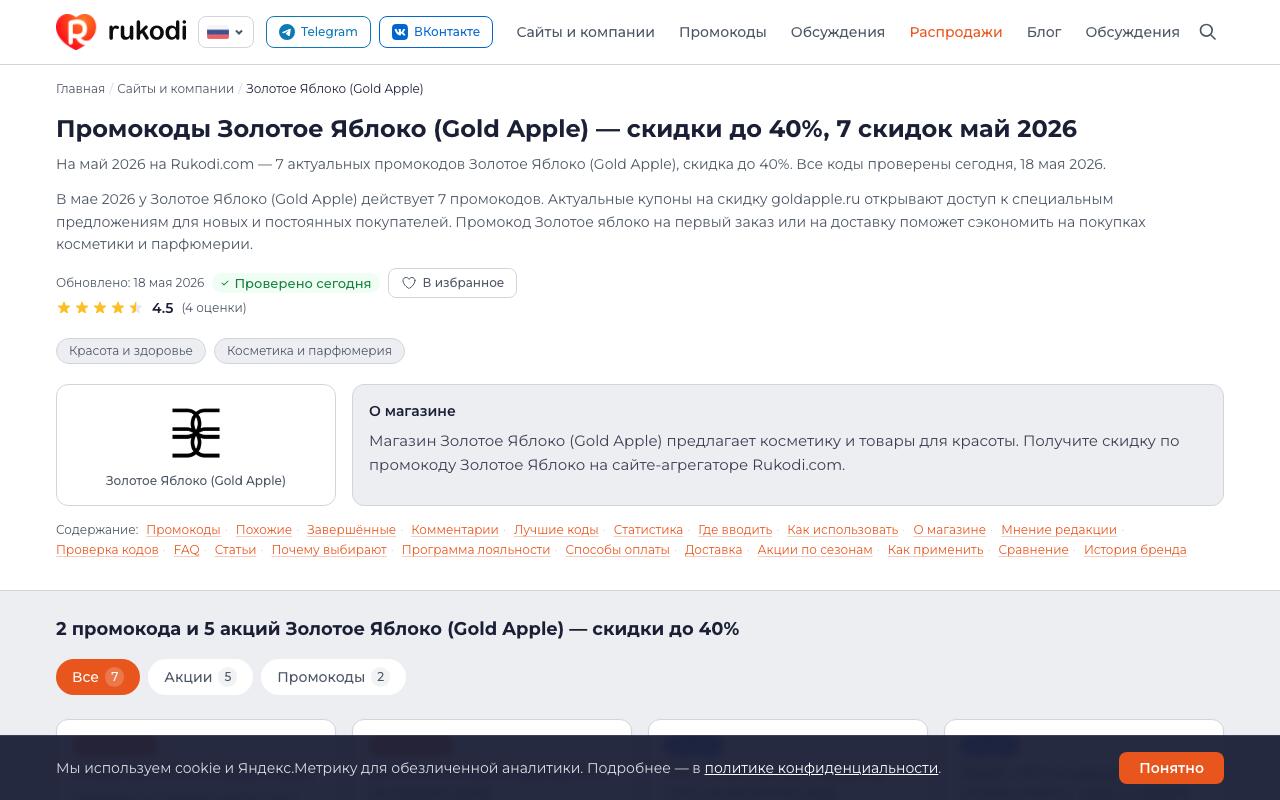Click the 4.5 rating value

[163, 308]
